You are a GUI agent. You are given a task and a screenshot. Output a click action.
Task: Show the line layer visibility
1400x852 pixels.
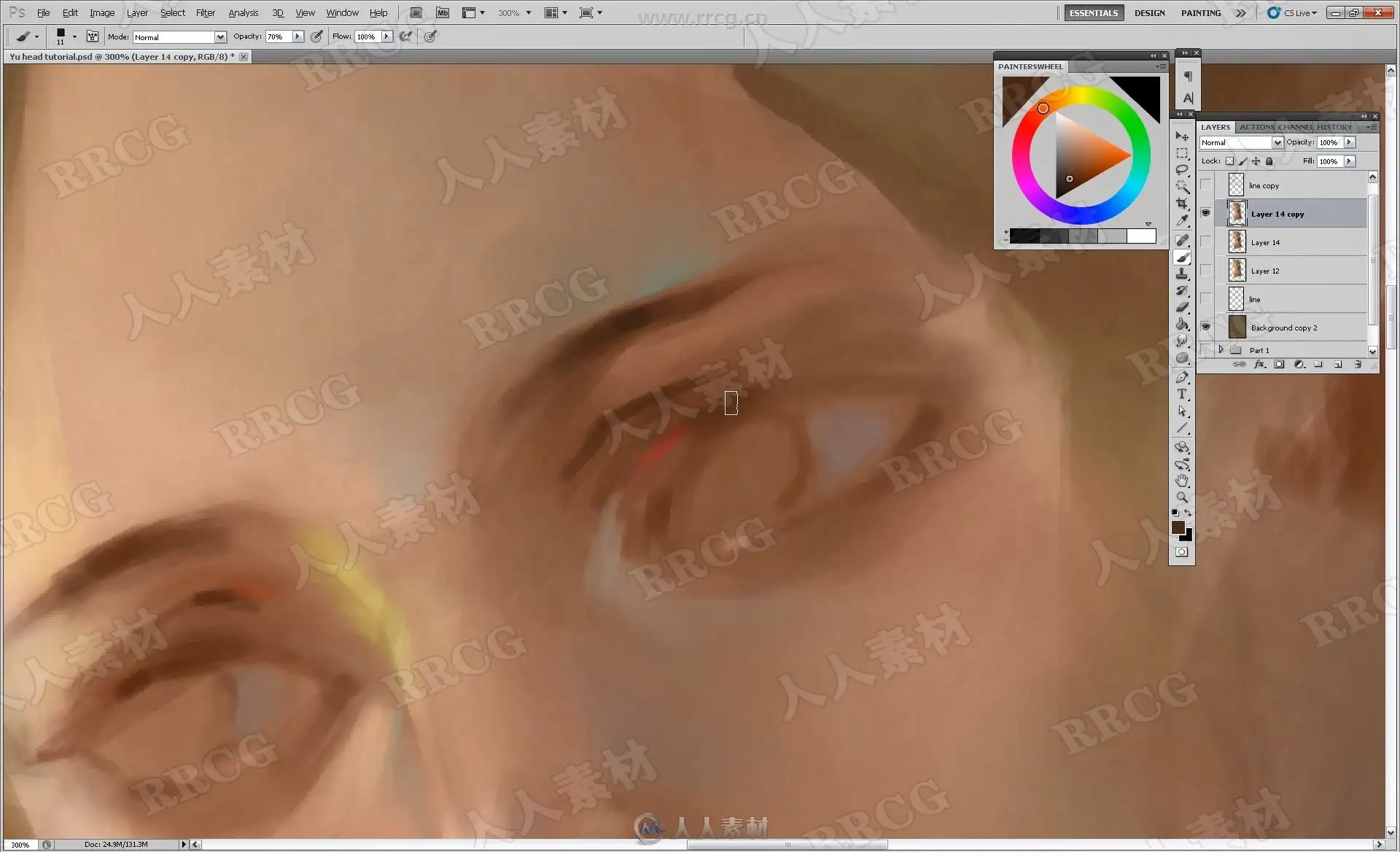tap(1205, 298)
